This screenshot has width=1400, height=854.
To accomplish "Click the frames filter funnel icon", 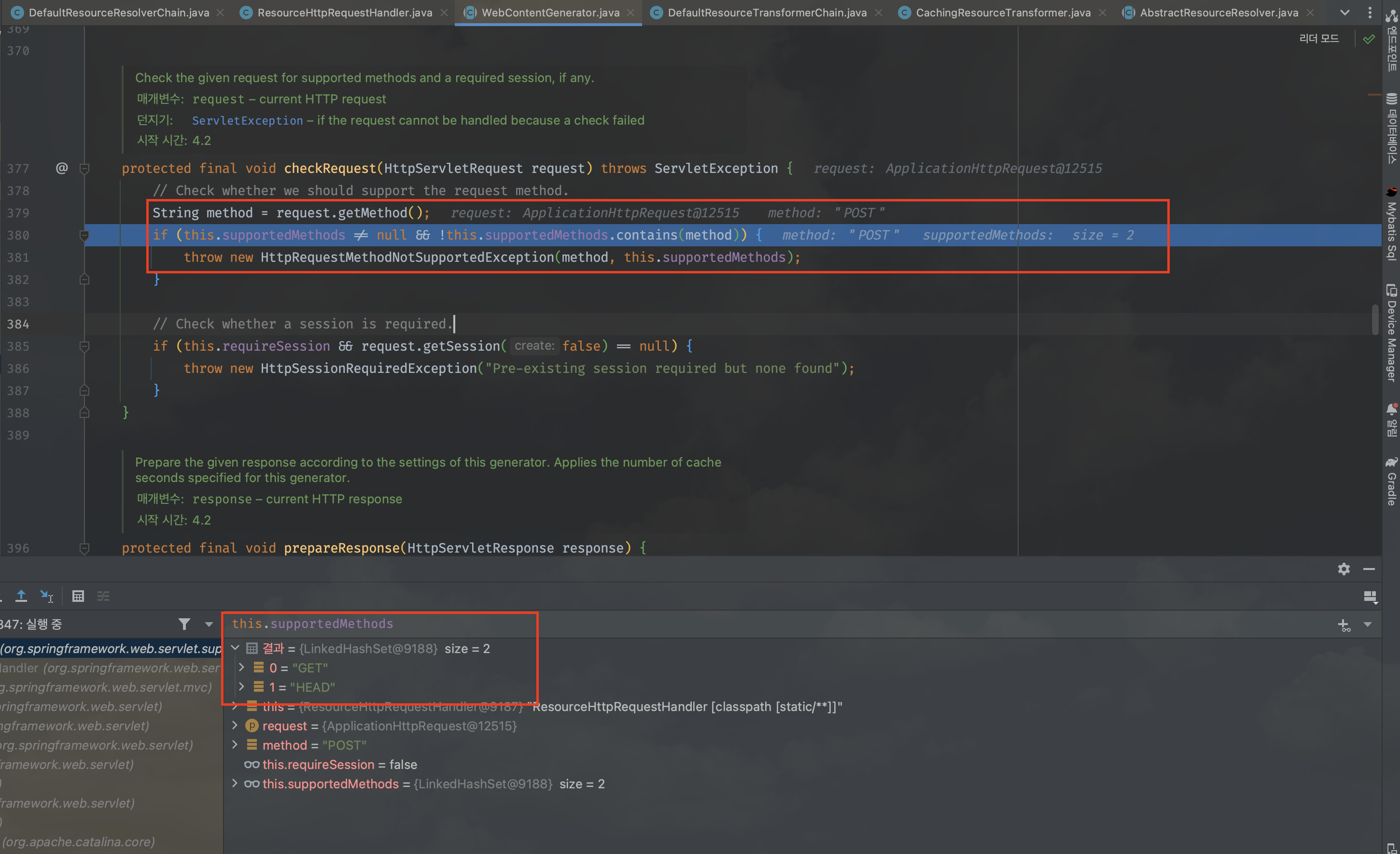I will coord(184,624).
